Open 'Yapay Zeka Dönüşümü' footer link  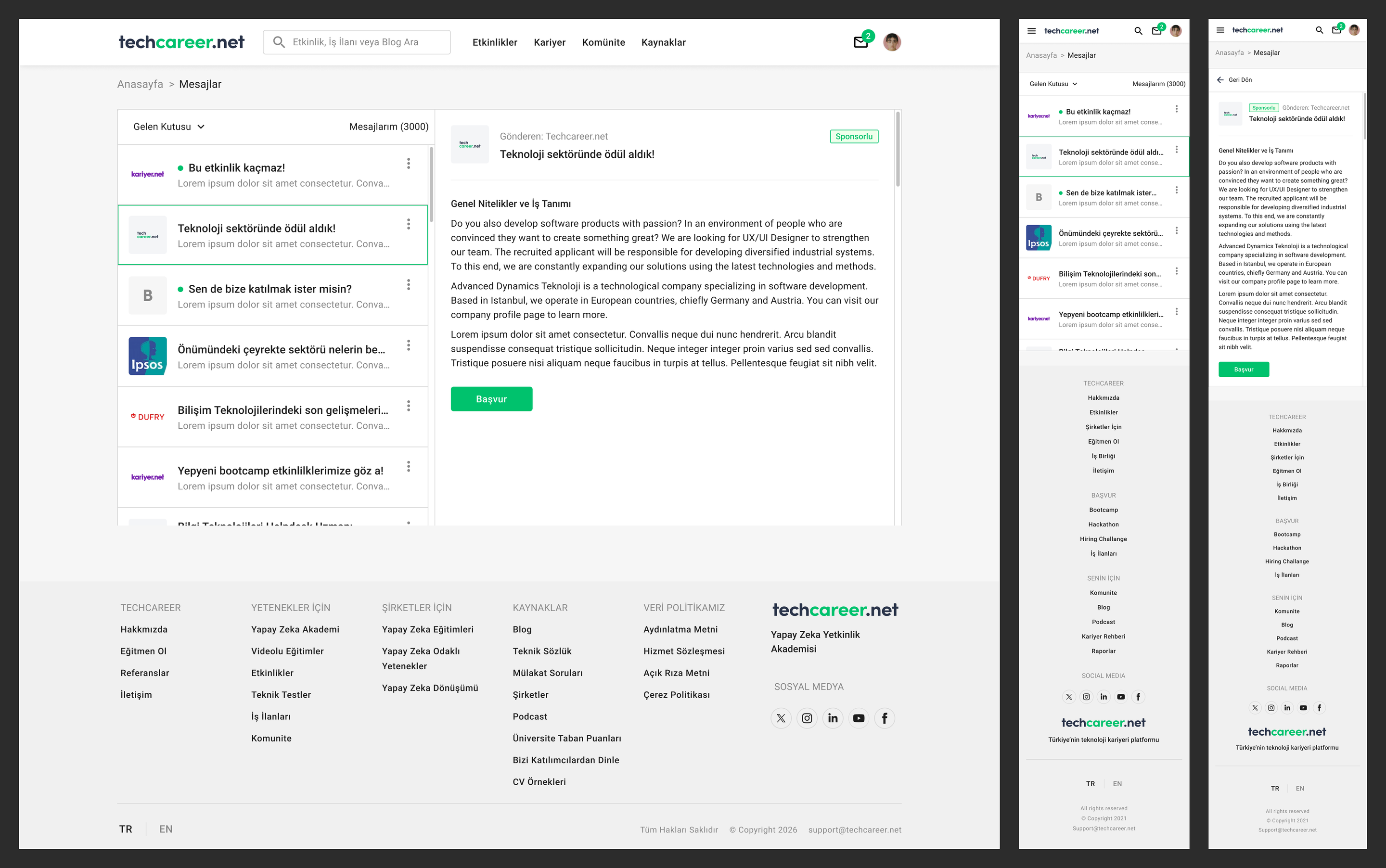pos(430,688)
